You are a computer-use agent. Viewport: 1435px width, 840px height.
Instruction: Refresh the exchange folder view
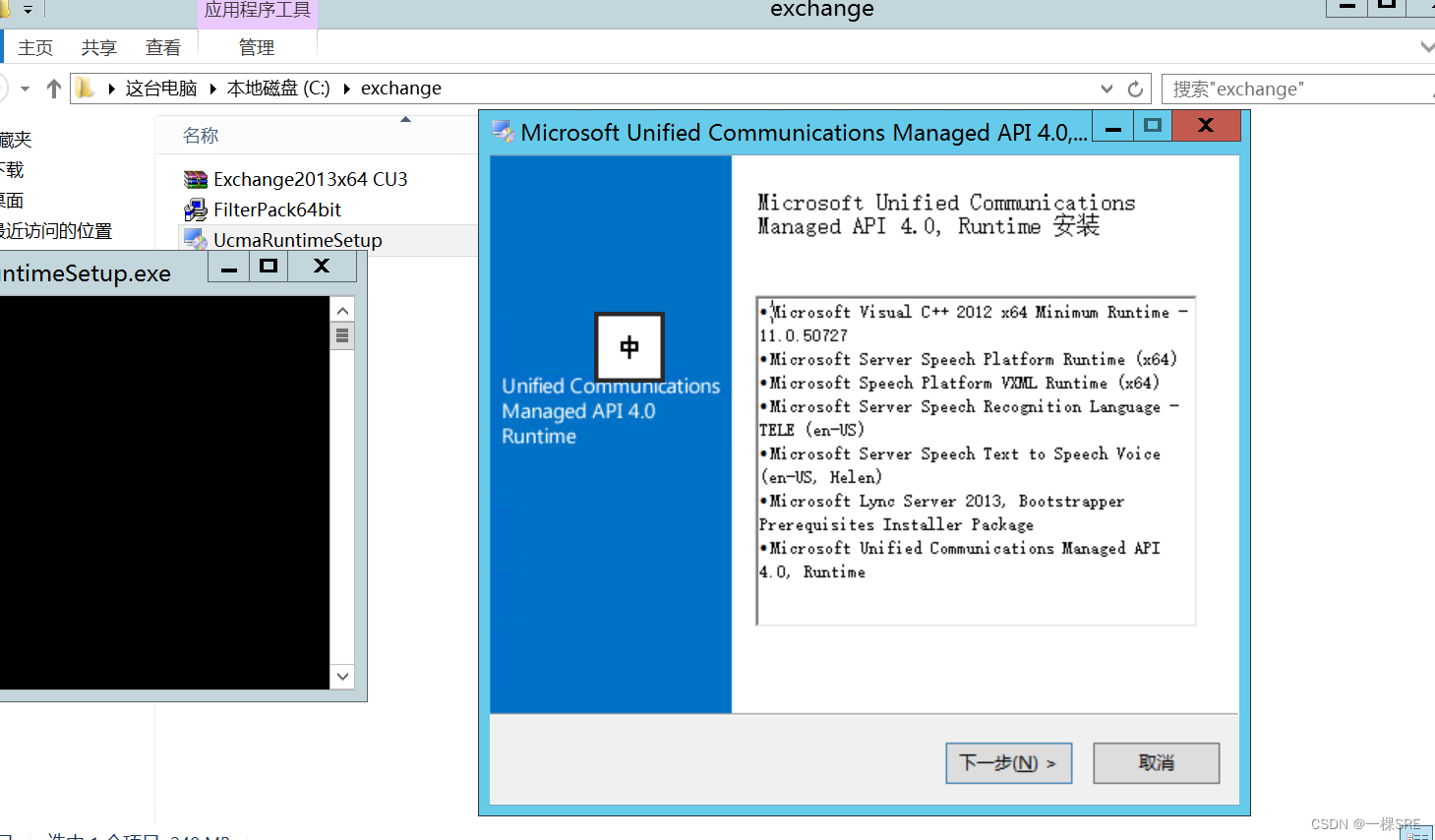[1135, 89]
